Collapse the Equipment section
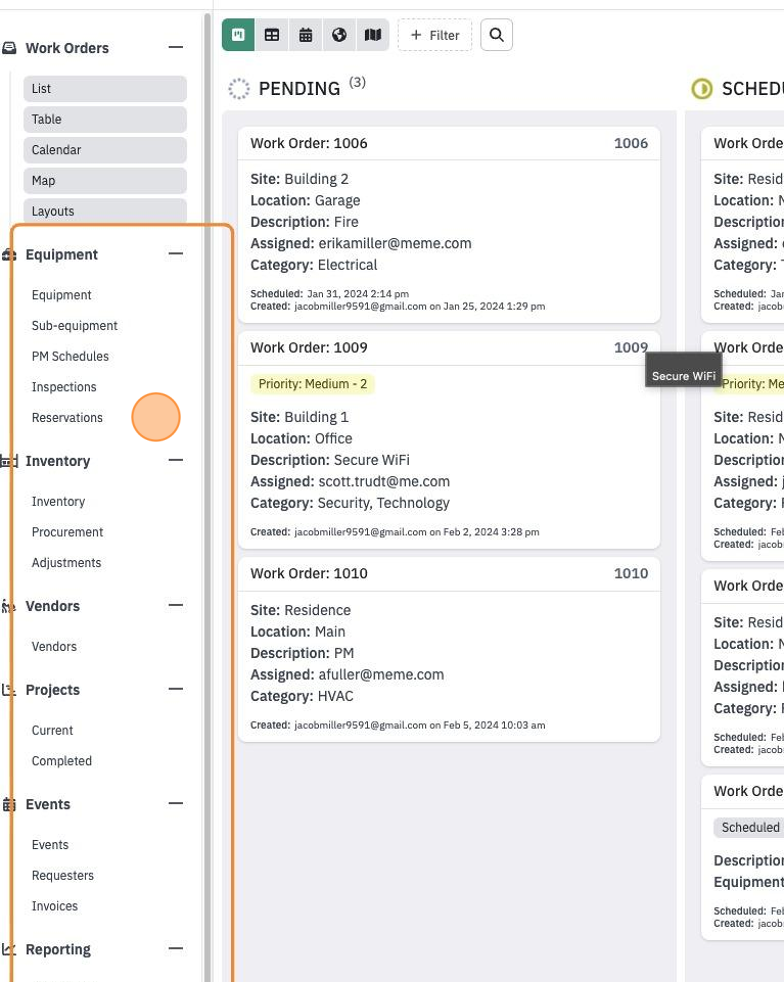The image size is (784, 982). tap(176, 254)
